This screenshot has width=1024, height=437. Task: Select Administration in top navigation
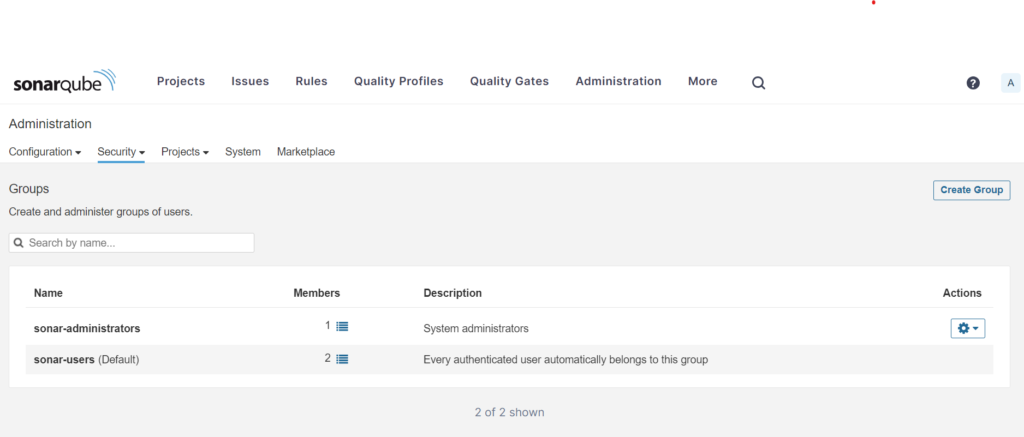tap(618, 82)
